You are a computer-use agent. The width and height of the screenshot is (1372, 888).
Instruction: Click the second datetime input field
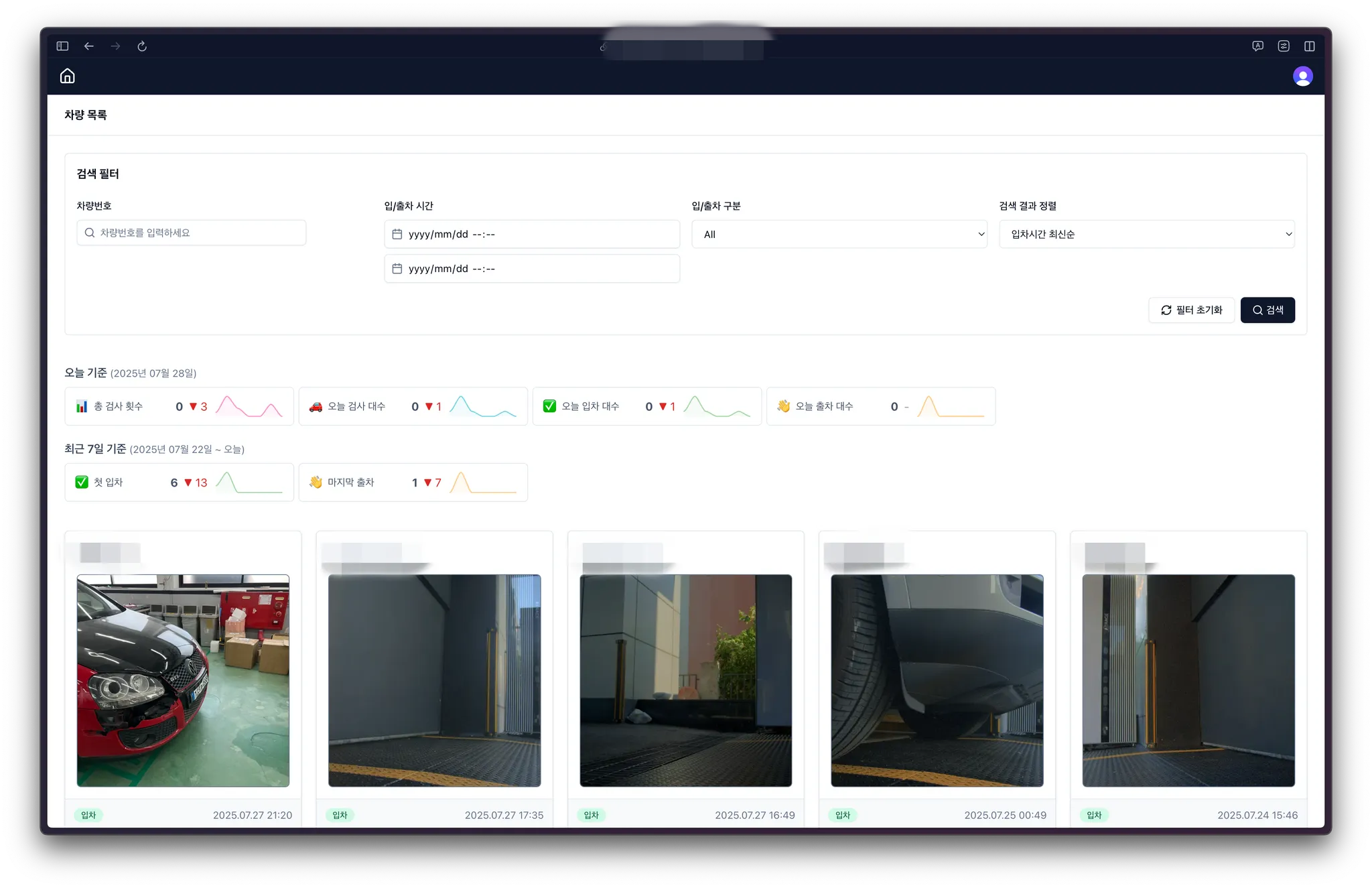(x=532, y=269)
